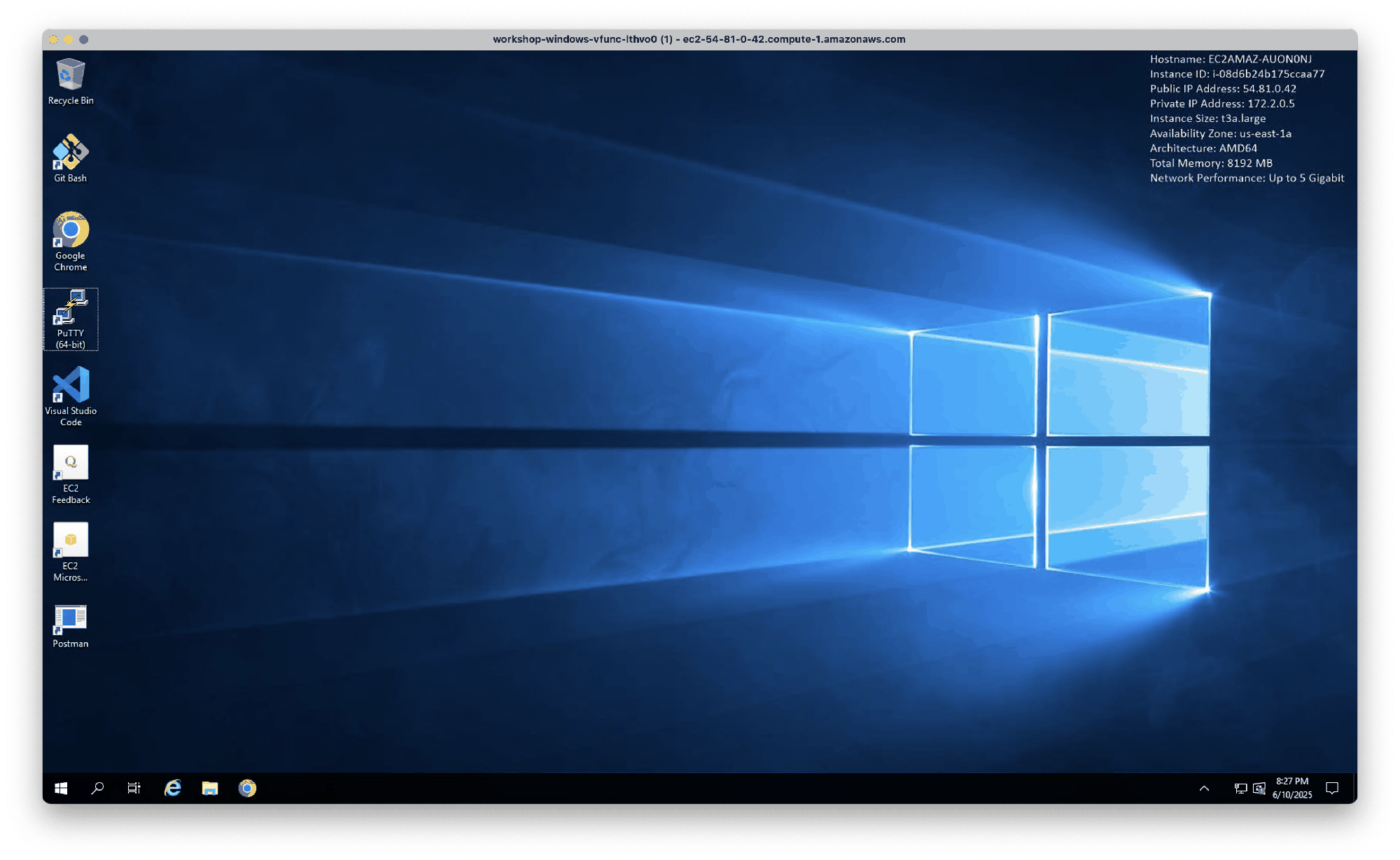Select the PuTTY (64-bit) shortcut
The width and height of the screenshot is (1400, 860).
71,319
